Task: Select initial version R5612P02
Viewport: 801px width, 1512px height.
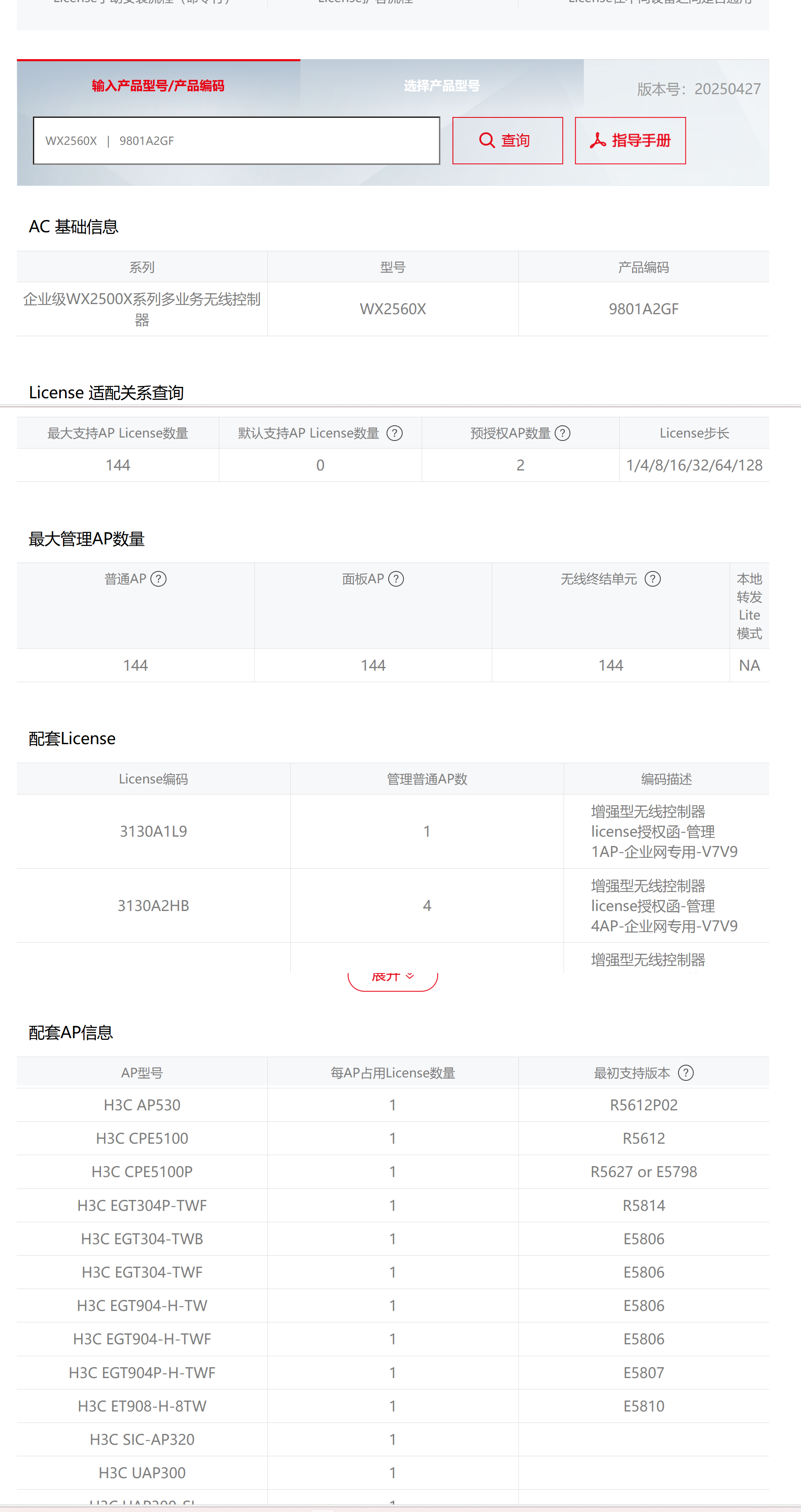Action: (x=643, y=1105)
